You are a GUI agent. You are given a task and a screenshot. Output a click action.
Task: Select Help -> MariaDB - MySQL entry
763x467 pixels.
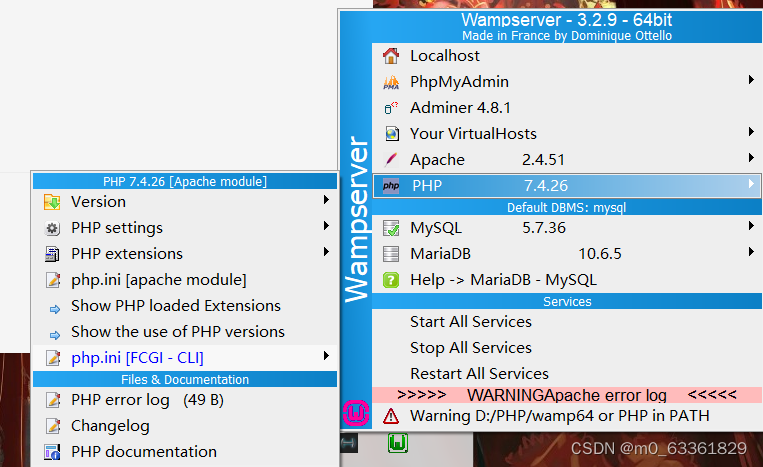click(567, 280)
